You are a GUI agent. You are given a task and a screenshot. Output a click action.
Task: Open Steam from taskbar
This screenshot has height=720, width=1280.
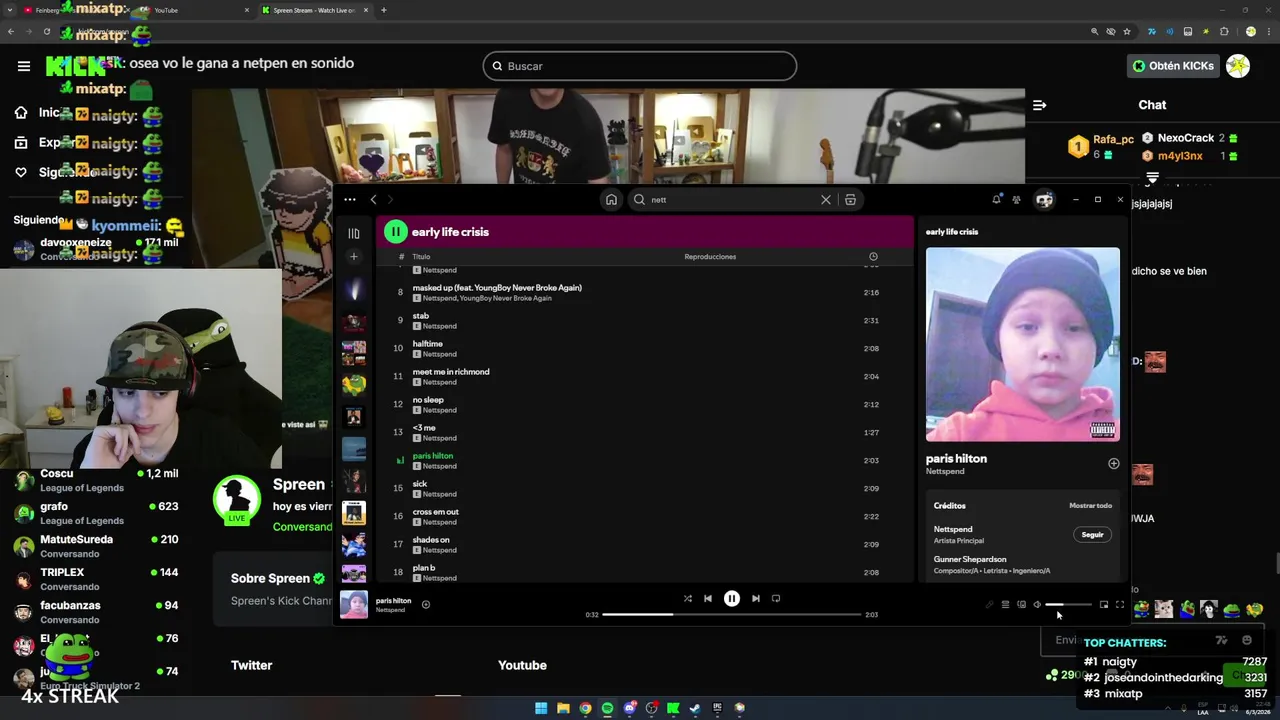coord(695,708)
